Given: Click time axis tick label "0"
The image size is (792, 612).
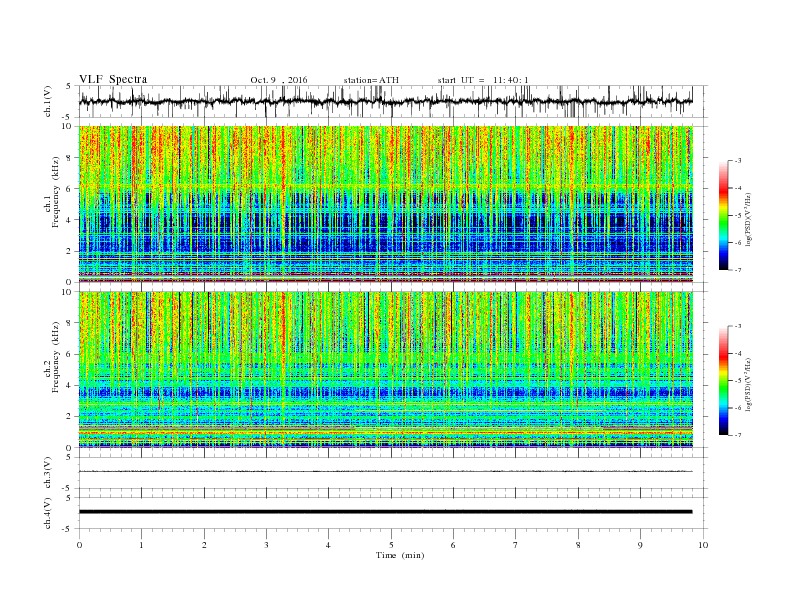Looking at the screenshot, I should click(x=79, y=545).
